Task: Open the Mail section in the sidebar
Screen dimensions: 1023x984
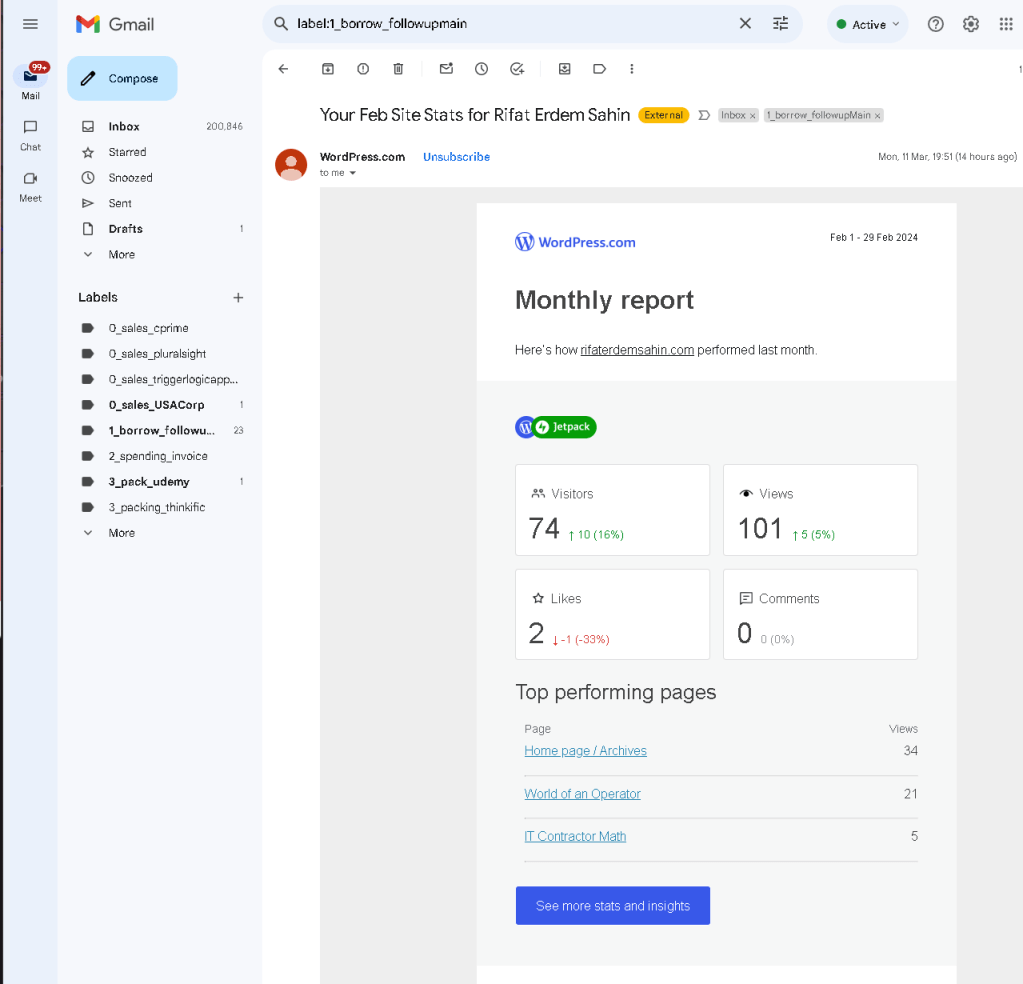Action: click(x=30, y=82)
